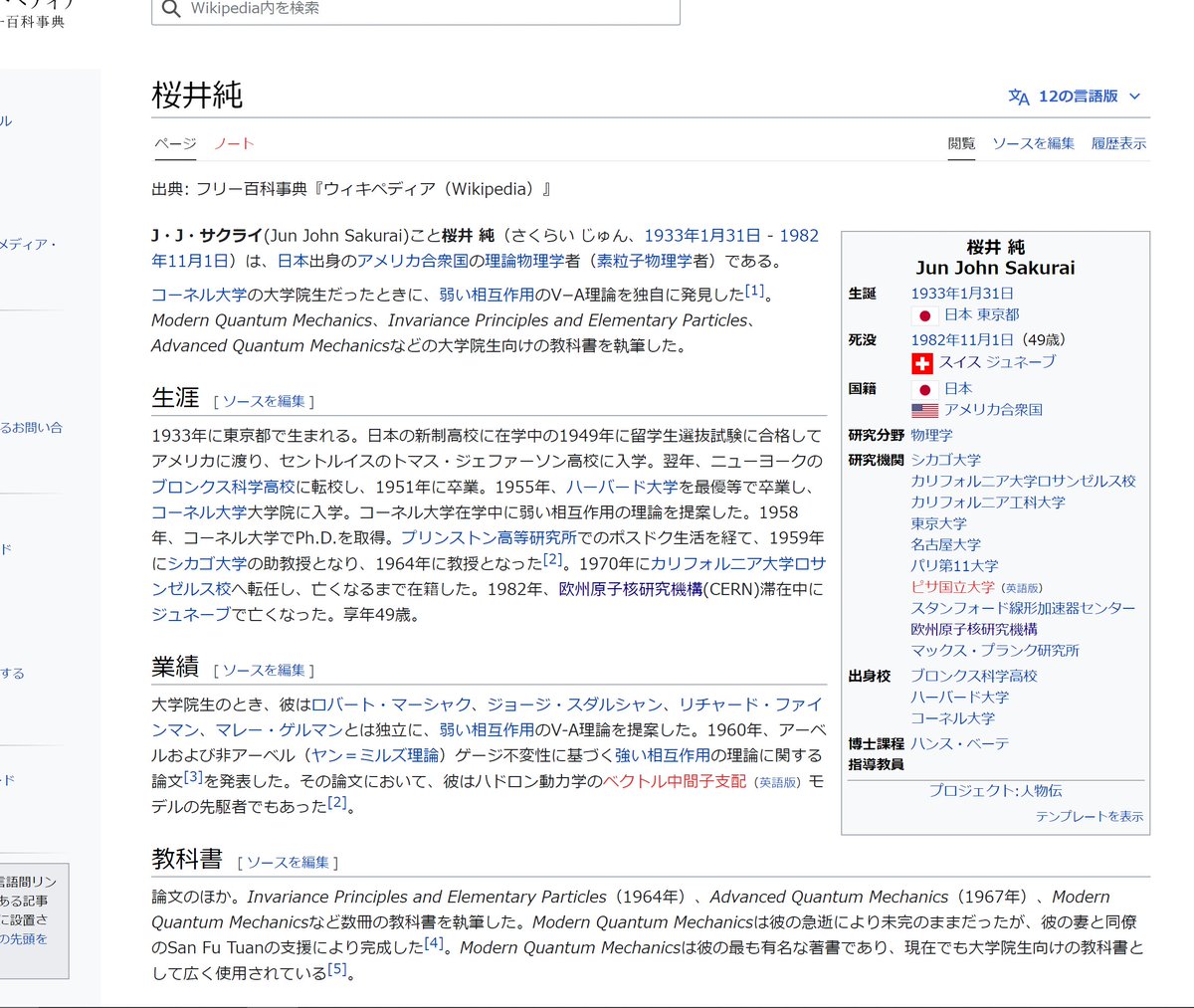Open the スタンフォード線形加速器センター link
Viewport: 1194px width, 1008px height.
1023,608
